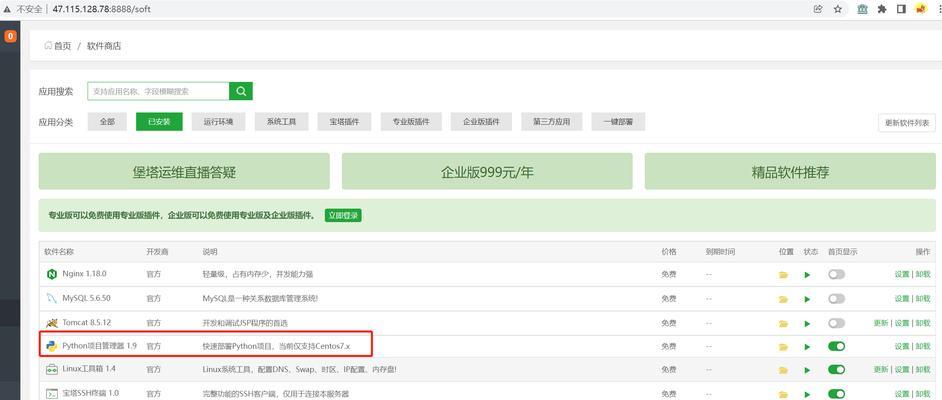Disable homepage display for Python项目管理器

pos(836,346)
